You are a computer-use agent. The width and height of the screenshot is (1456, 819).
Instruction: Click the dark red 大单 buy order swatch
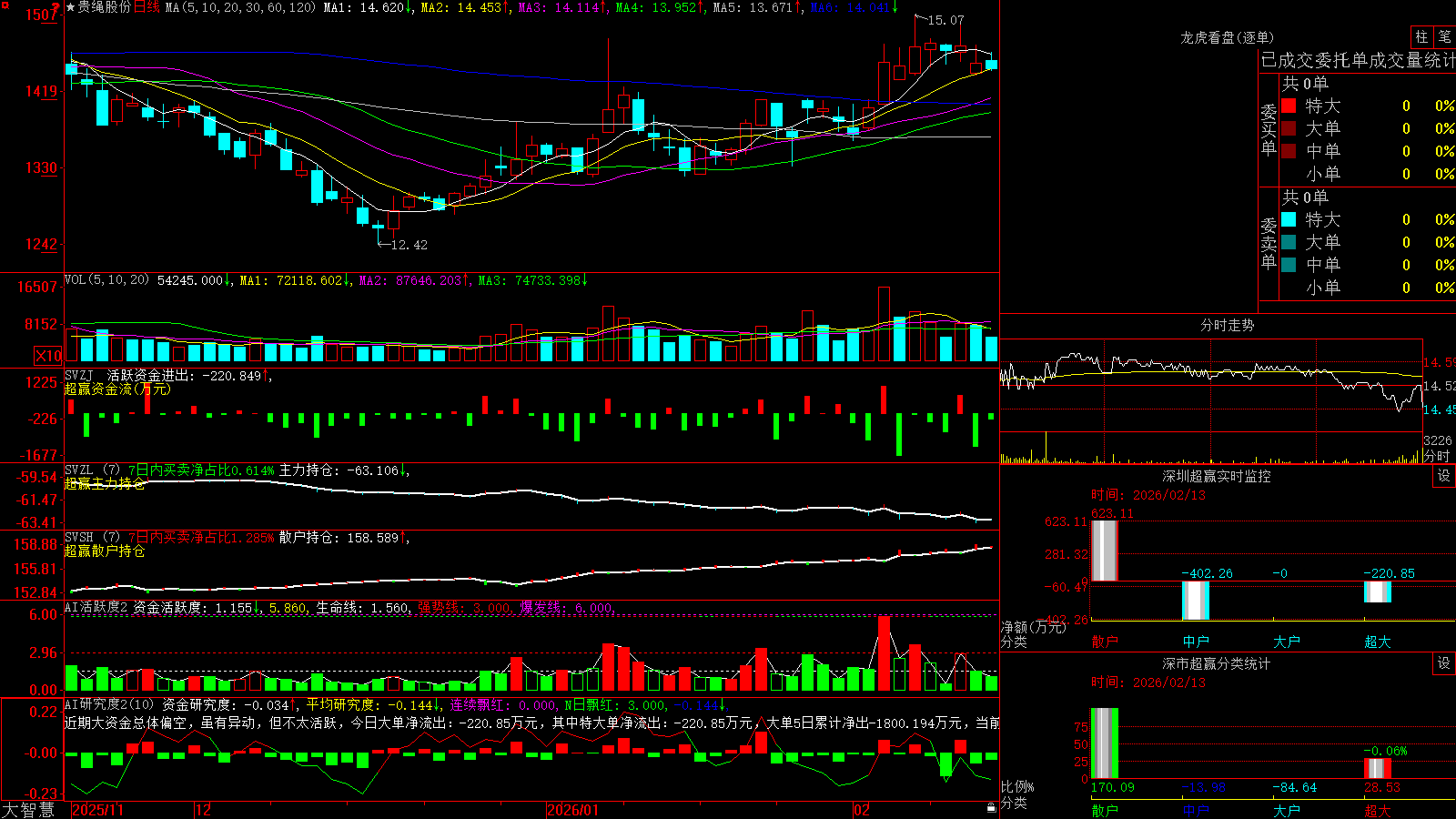click(1289, 128)
